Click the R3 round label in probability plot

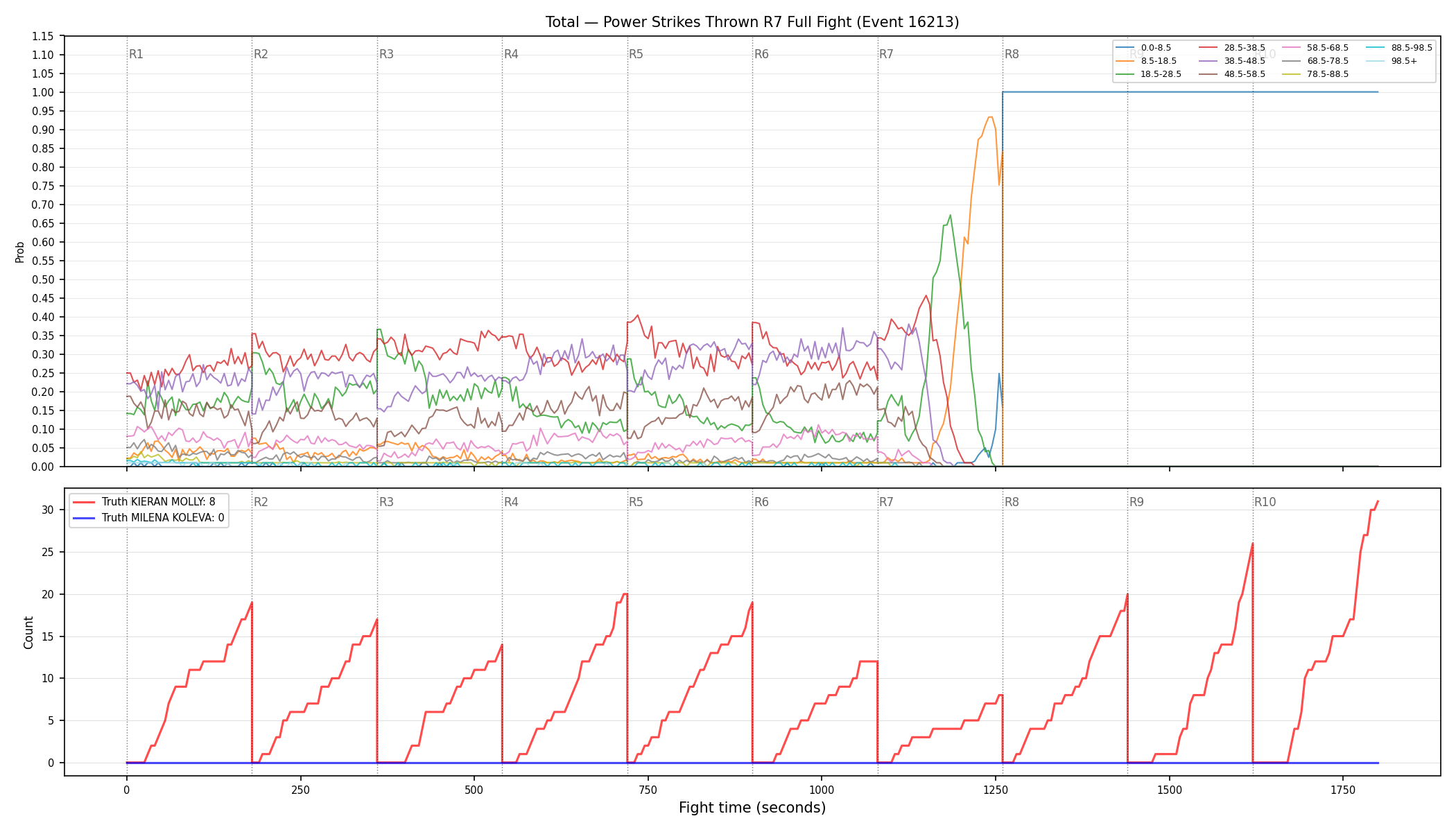pyautogui.click(x=386, y=54)
